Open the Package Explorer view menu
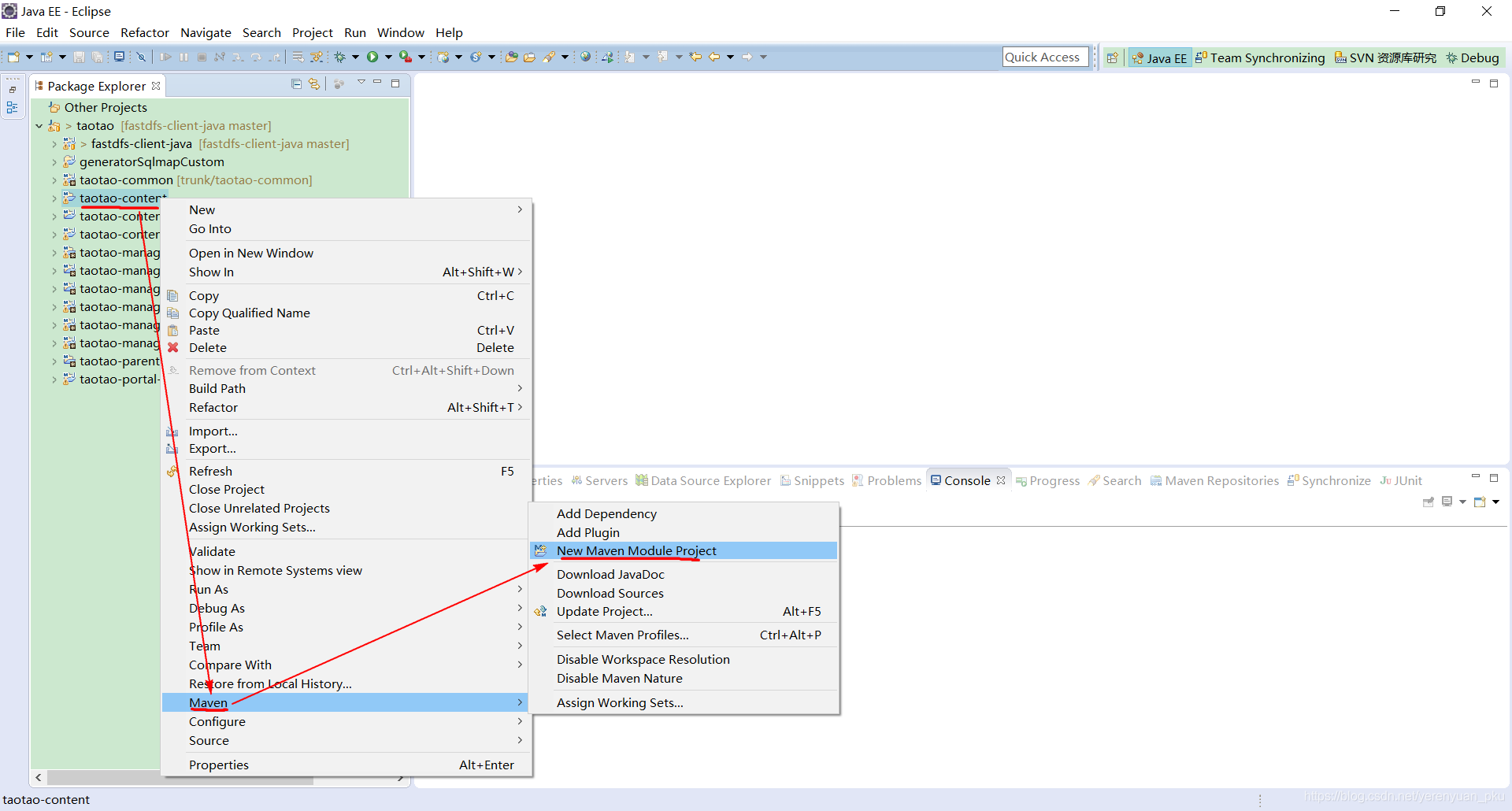 [x=361, y=83]
